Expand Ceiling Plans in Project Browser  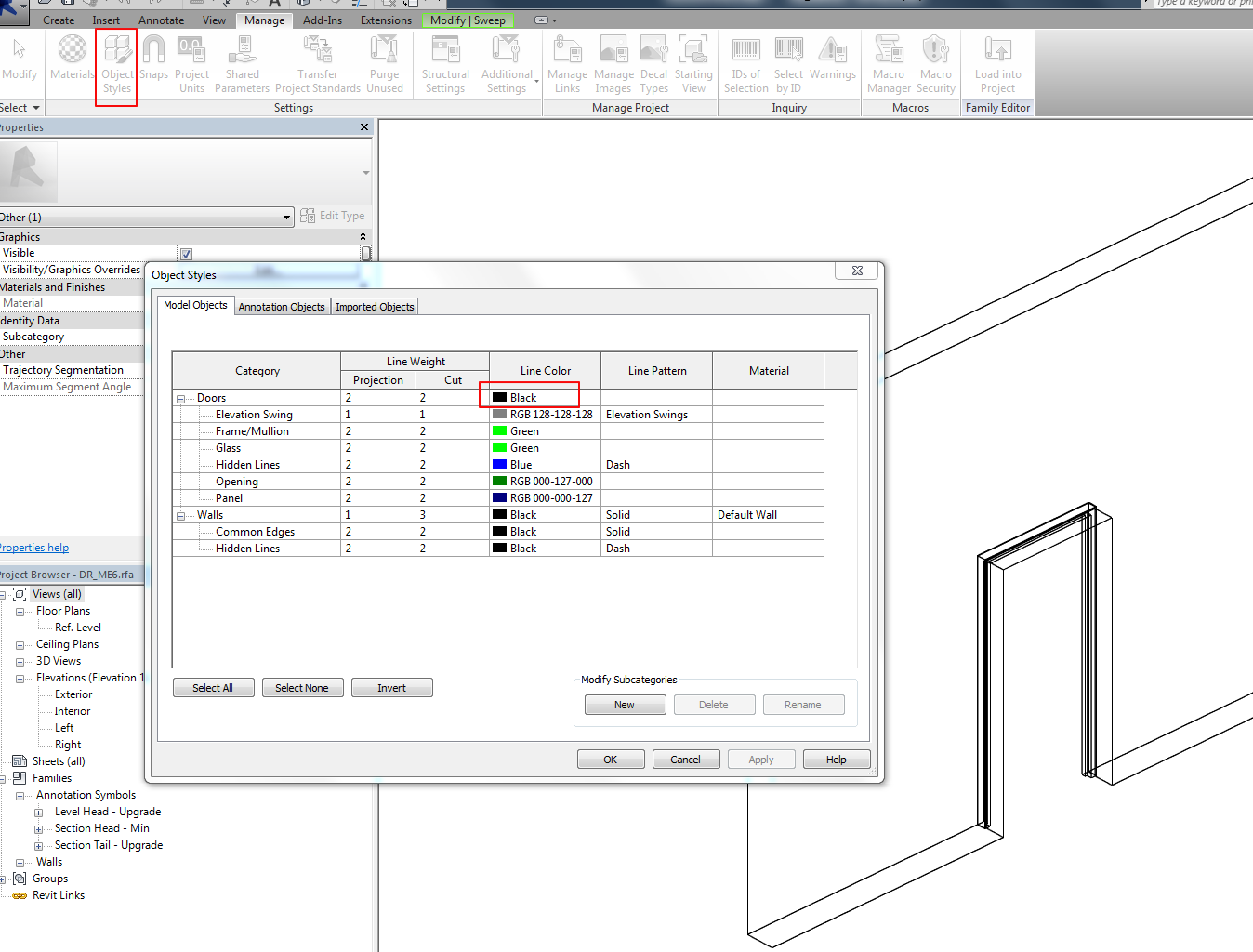[x=20, y=645]
